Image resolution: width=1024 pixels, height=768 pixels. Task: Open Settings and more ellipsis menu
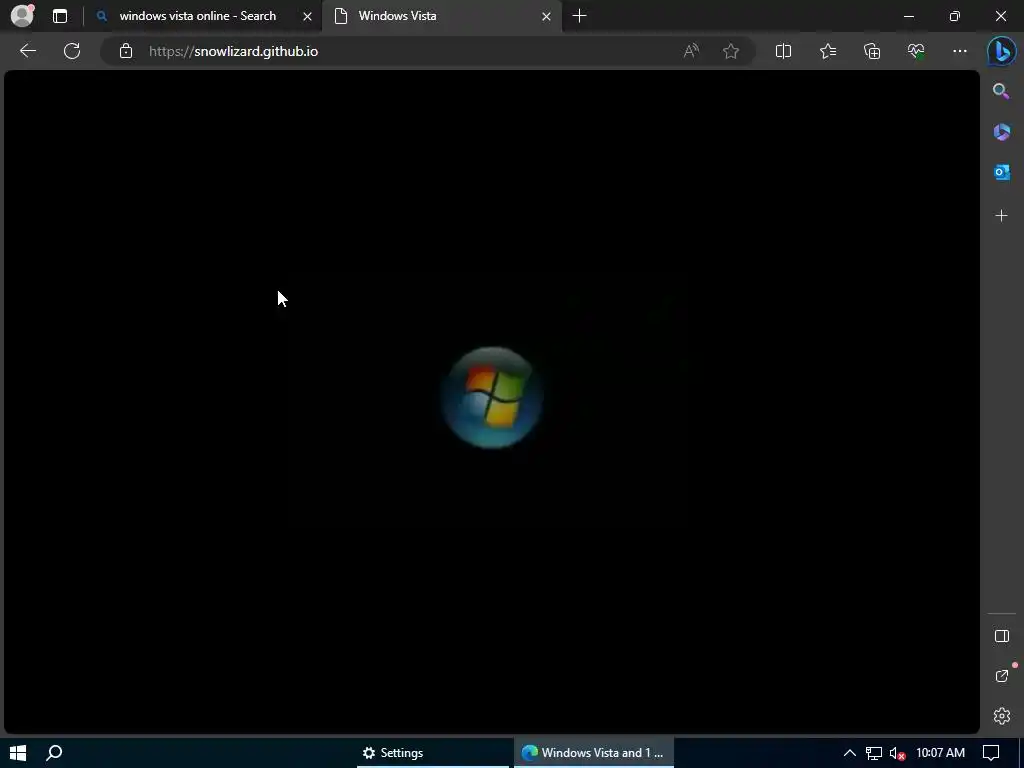959,51
